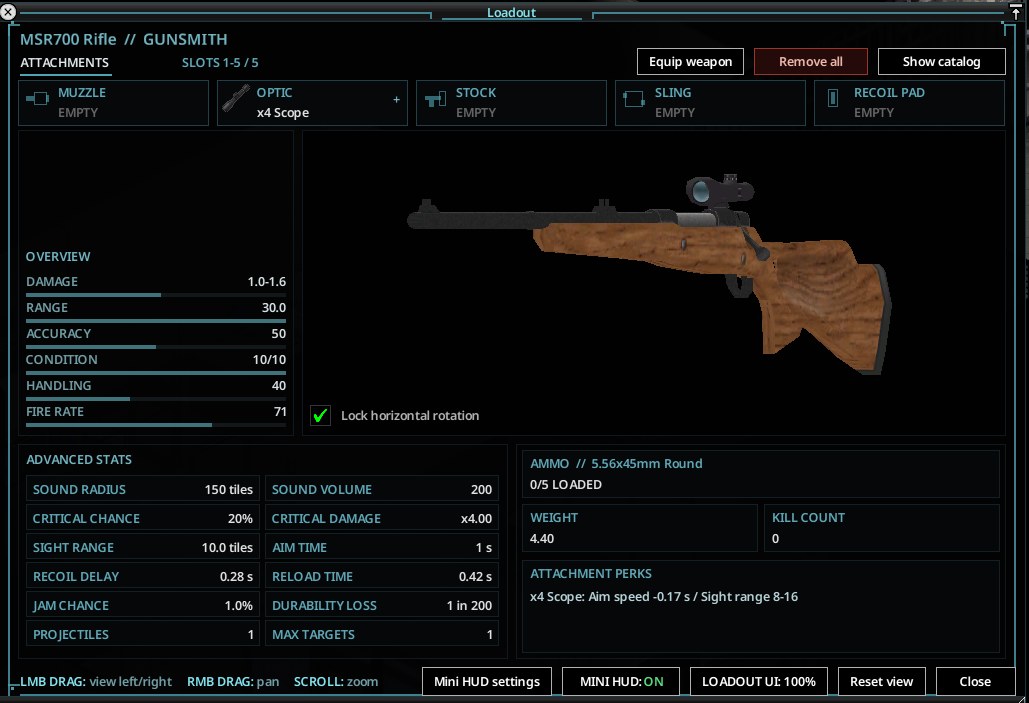This screenshot has width=1029, height=703.
Task: Click the X icon at top-left of Loadout
Action: pyautogui.click(x=8, y=11)
